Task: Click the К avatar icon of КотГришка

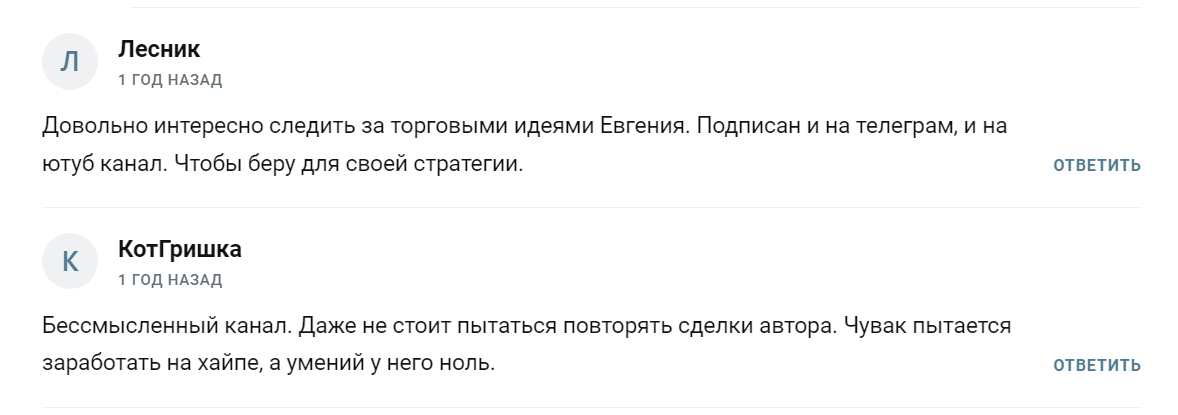Action: pyautogui.click(x=69, y=262)
